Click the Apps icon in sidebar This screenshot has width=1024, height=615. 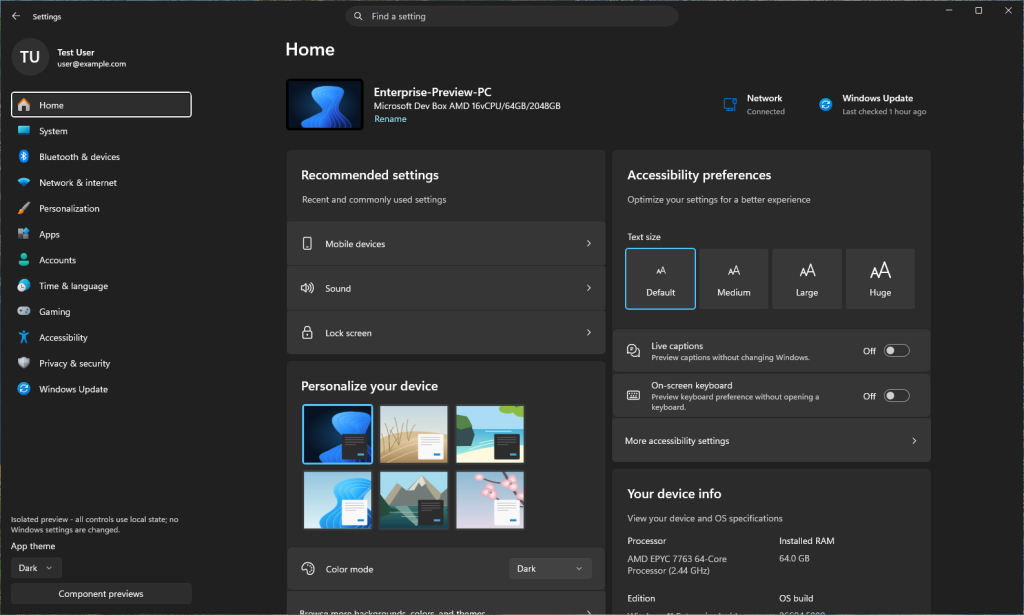(24, 234)
